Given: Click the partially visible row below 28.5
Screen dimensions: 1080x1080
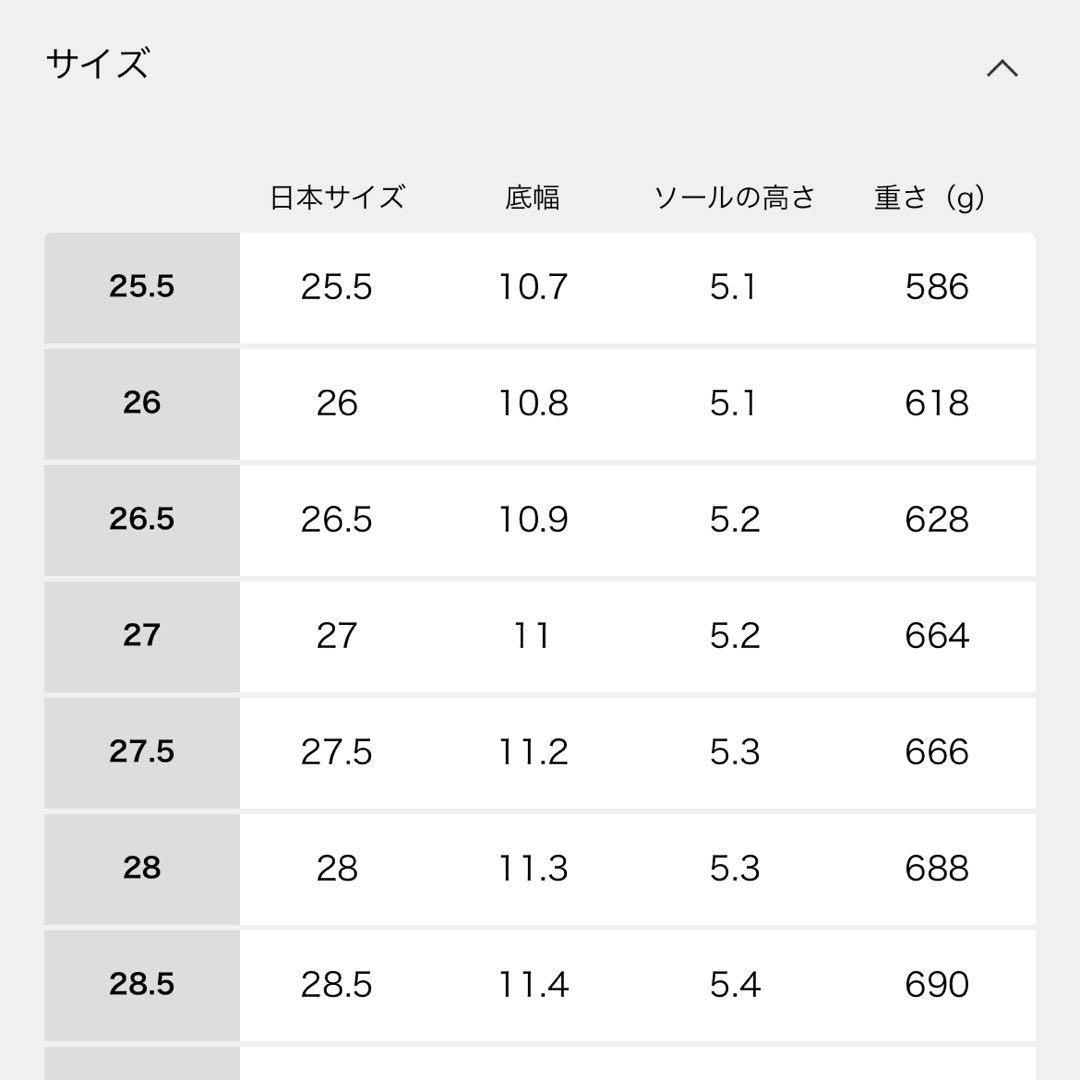Looking at the screenshot, I should pos(540,1070).
